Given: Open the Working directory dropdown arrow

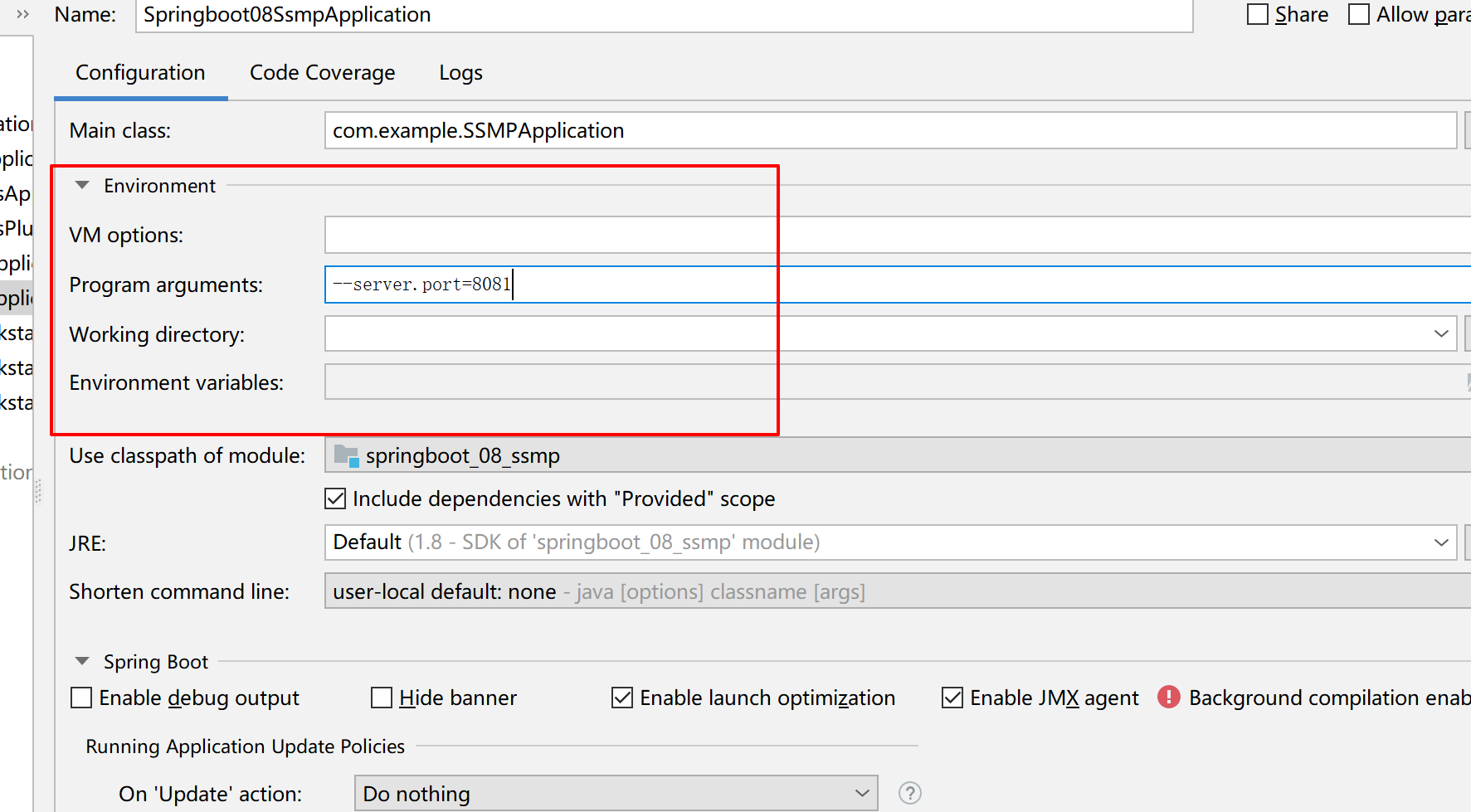Looking at the screenshot, I should click(1441, 333).
